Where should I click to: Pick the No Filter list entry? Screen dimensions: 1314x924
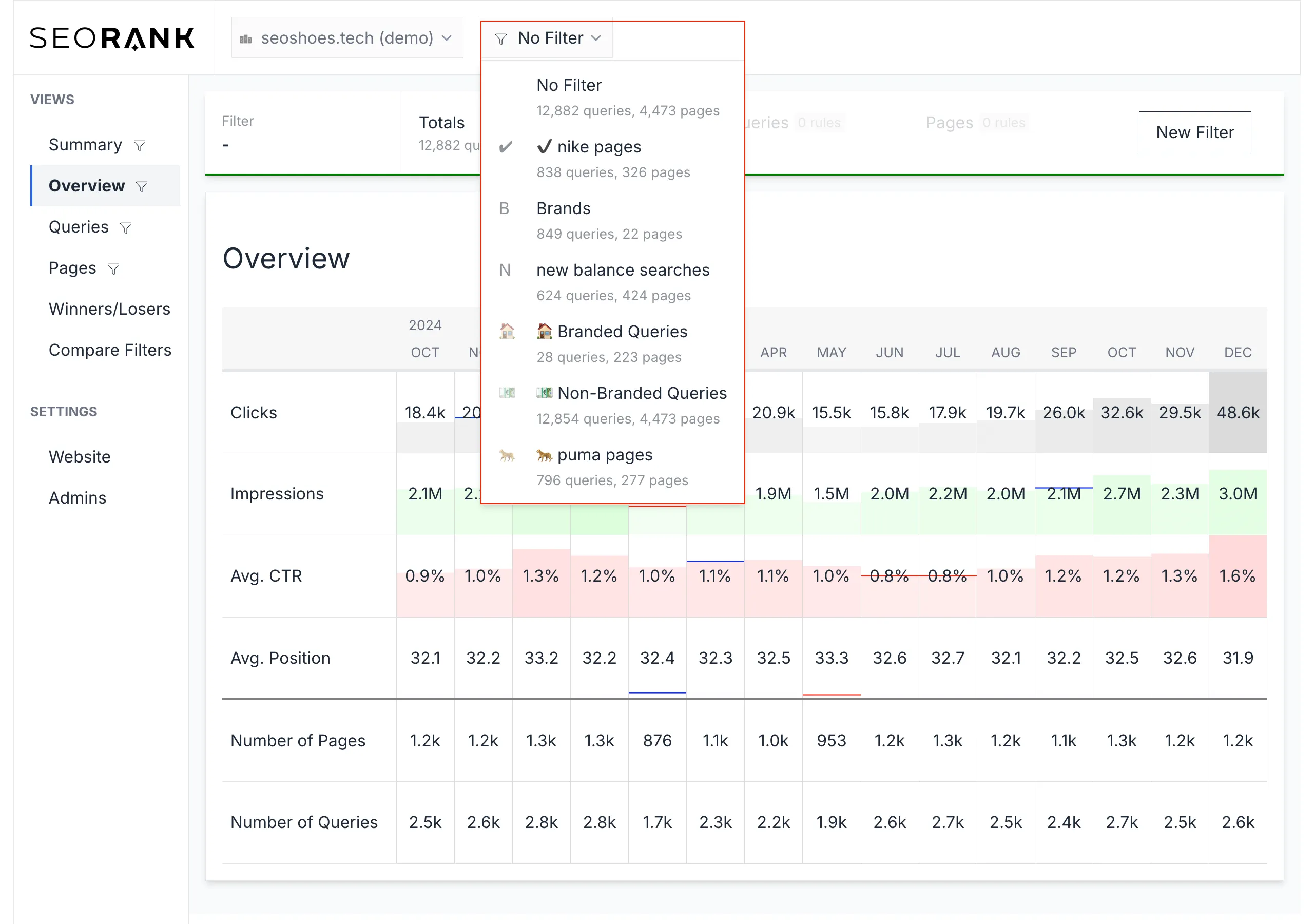pyautogui.click(x=568, y=85)
